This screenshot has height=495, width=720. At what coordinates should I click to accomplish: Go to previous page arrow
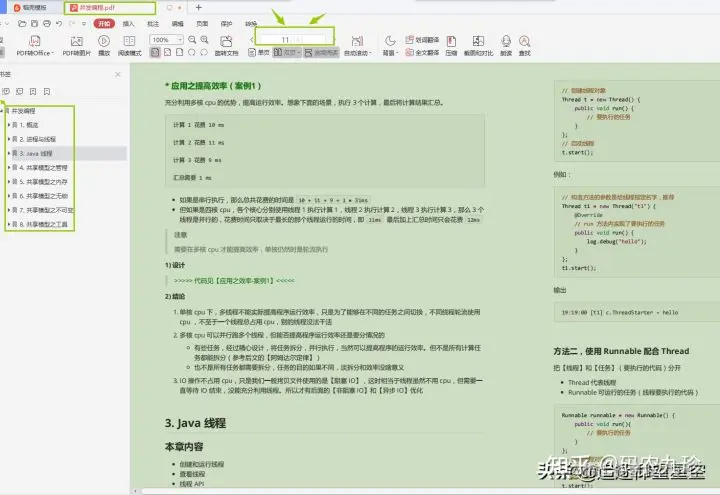[252, 40]
